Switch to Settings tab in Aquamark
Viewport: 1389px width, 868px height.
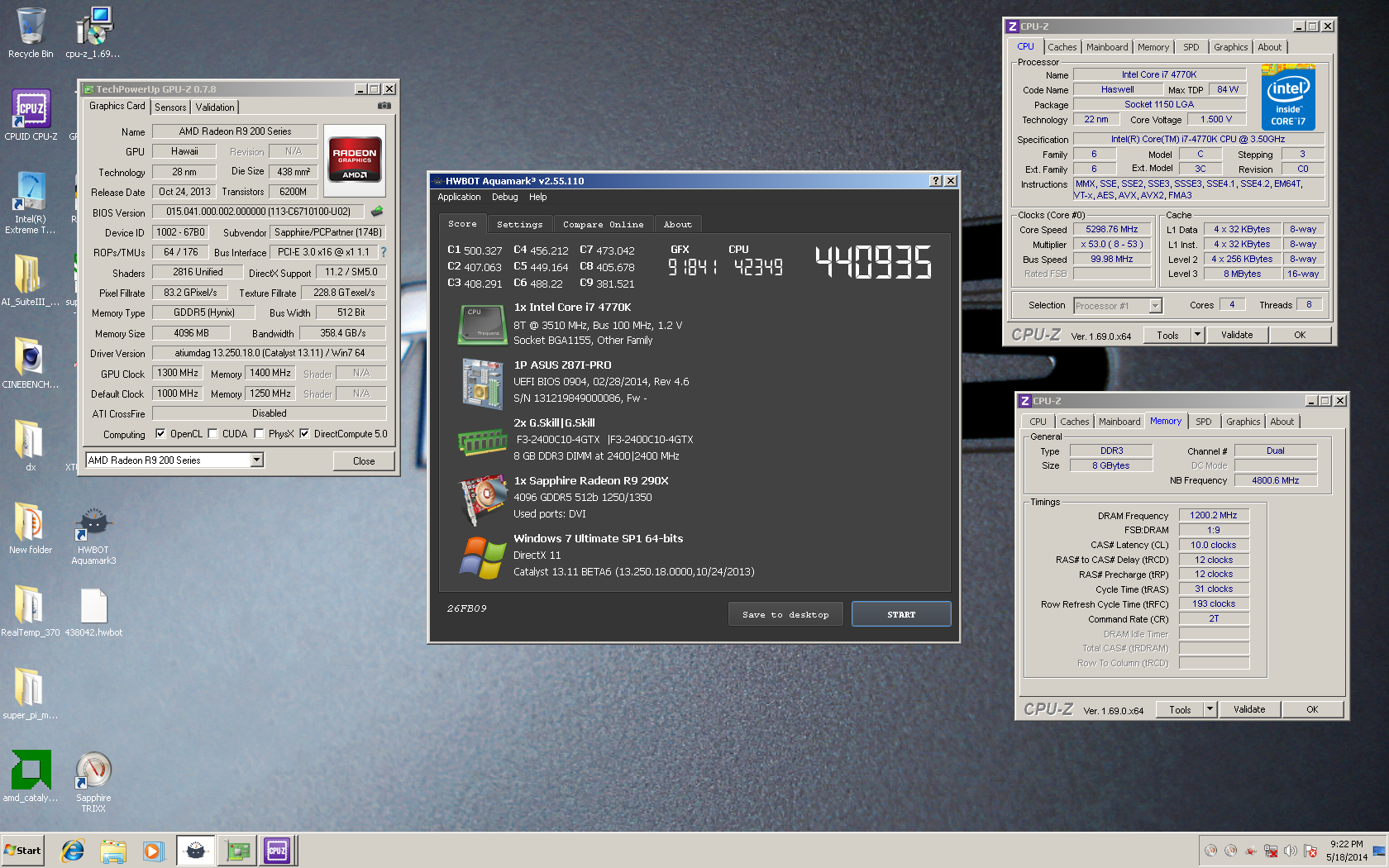point(520,224)
